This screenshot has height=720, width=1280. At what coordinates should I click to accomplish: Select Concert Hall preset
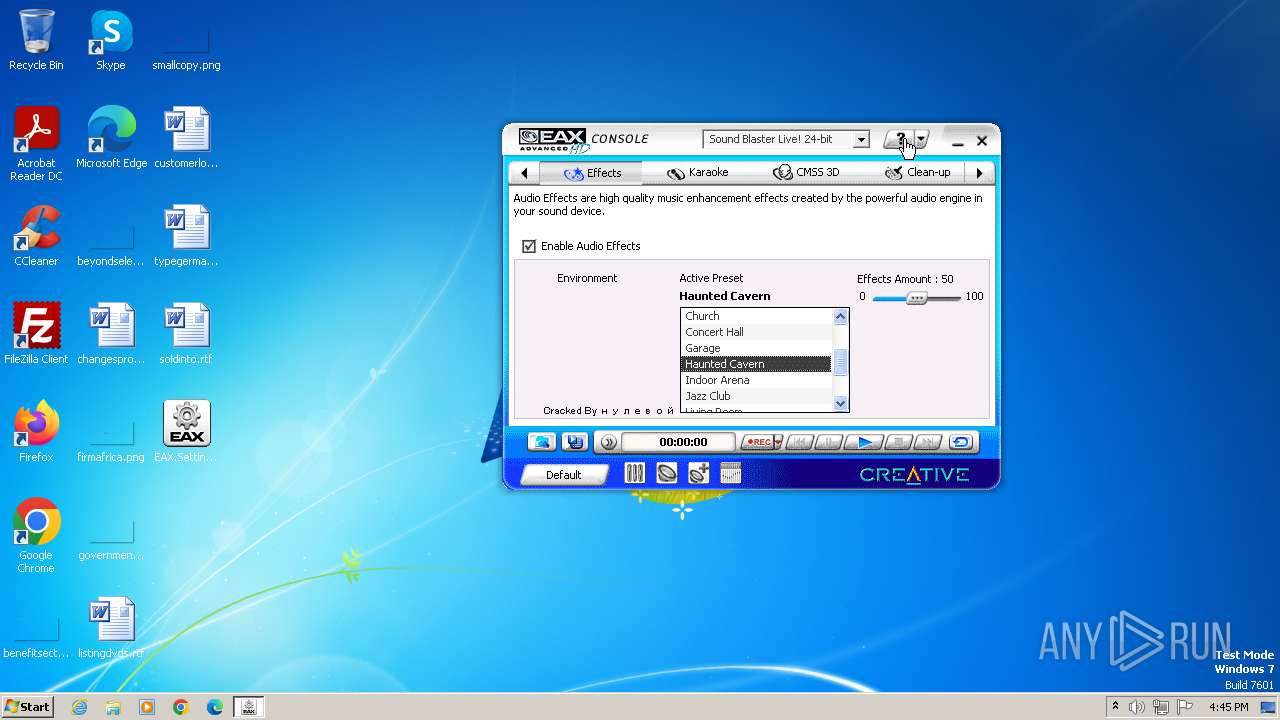pyautogui.click(x=756, y=332)
